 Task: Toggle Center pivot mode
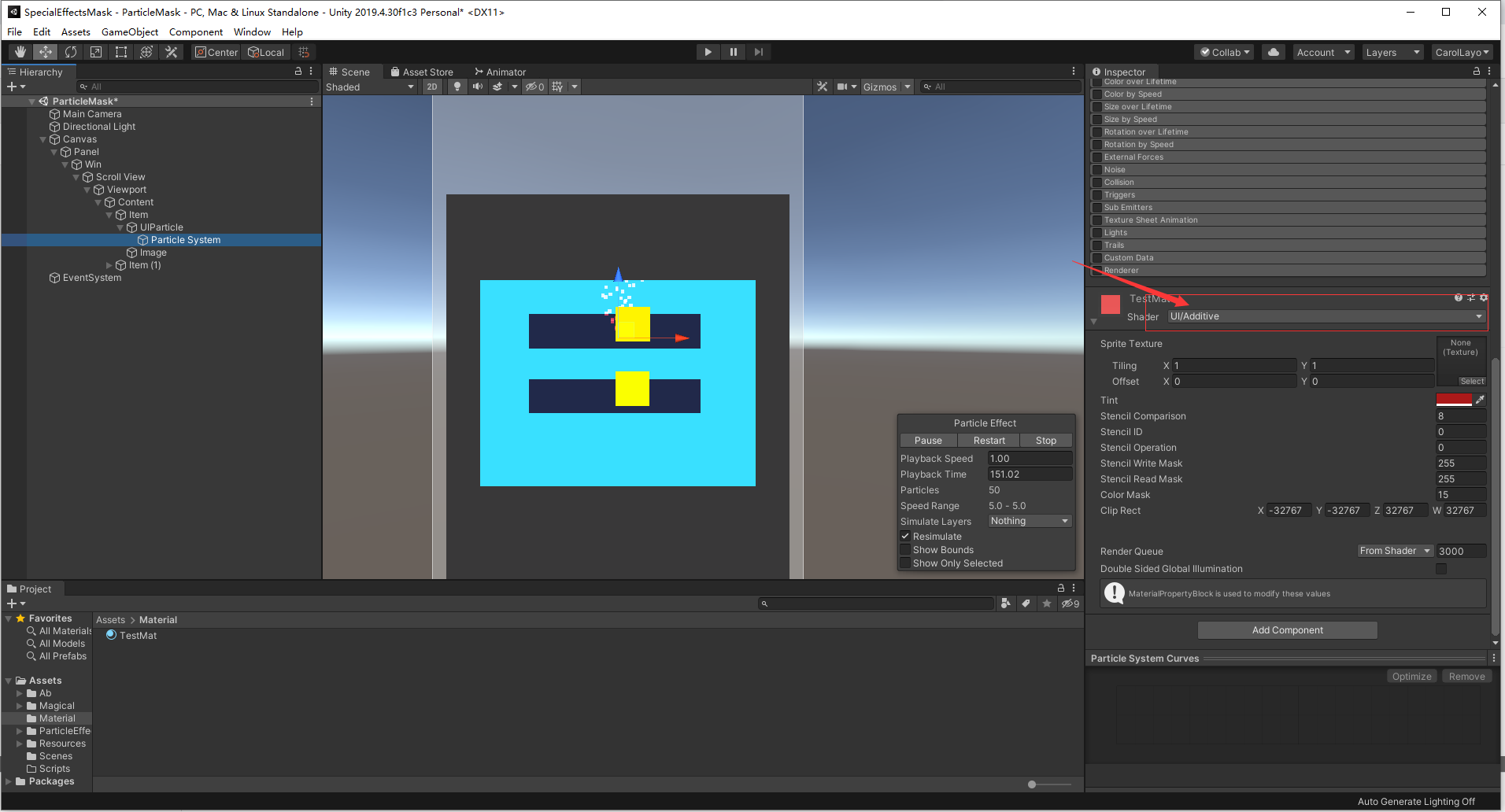[x=216, y=52]
